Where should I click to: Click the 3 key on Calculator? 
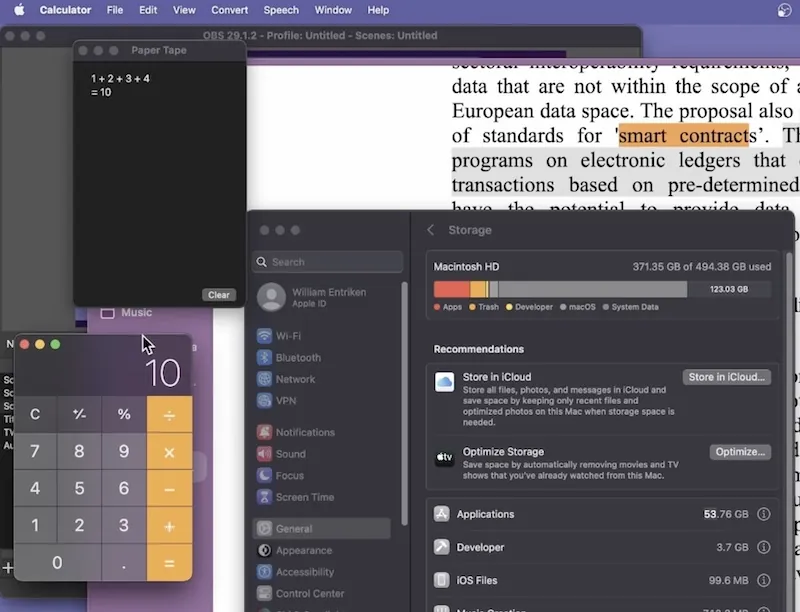coord(124,526)
